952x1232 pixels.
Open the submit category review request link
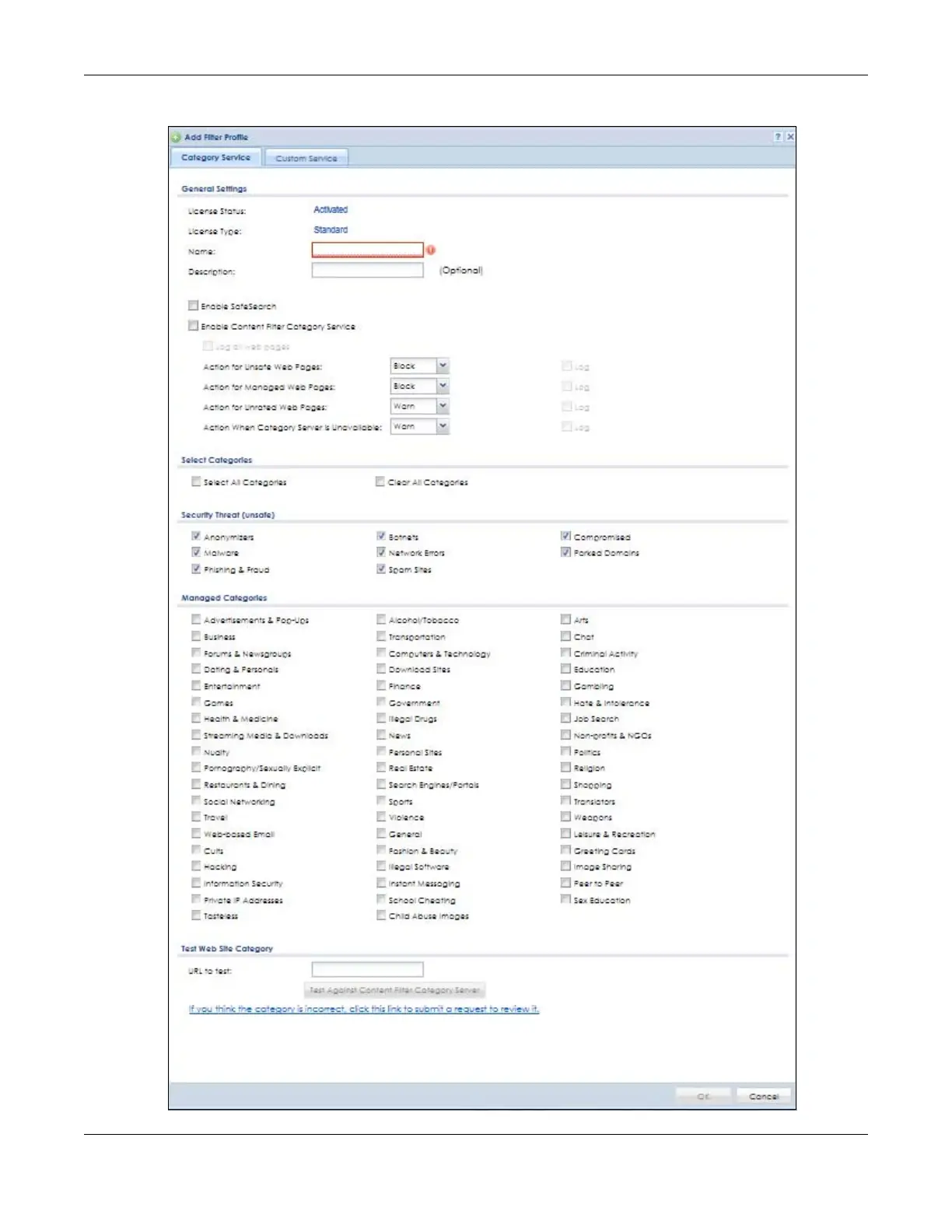[x=364, y=1009]
